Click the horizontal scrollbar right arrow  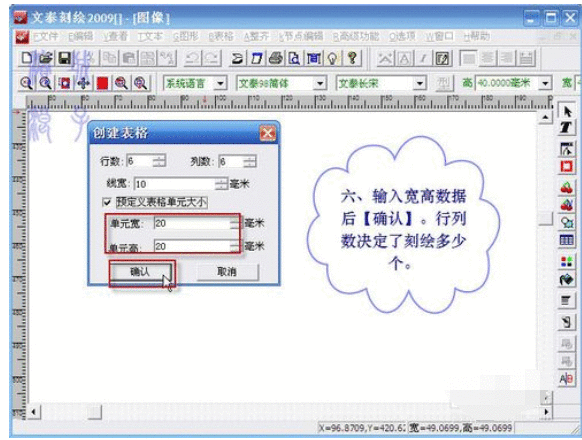point(546,411)
